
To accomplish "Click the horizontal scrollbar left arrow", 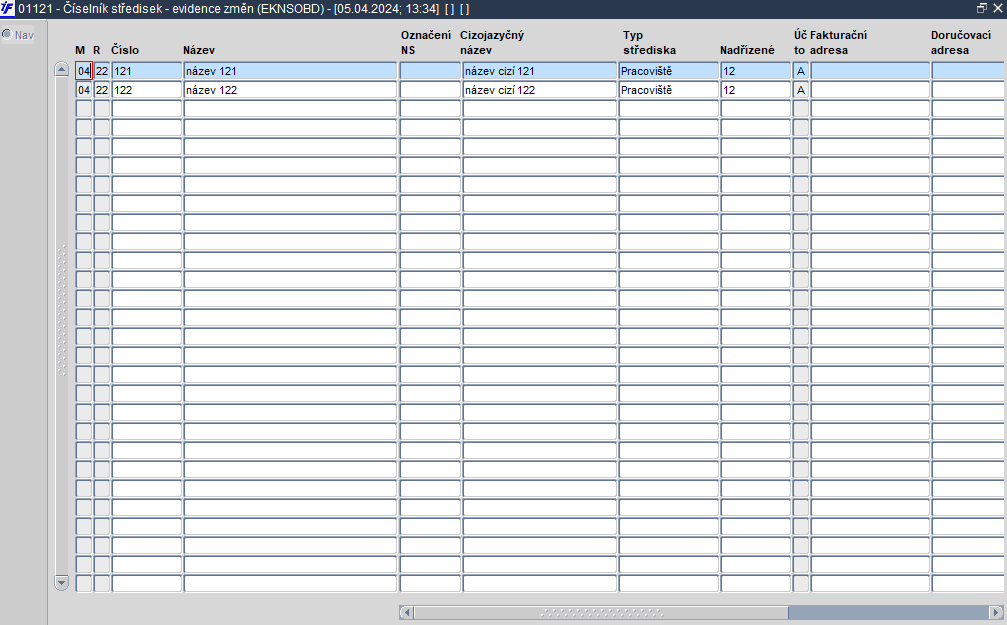I will [407, 612].
